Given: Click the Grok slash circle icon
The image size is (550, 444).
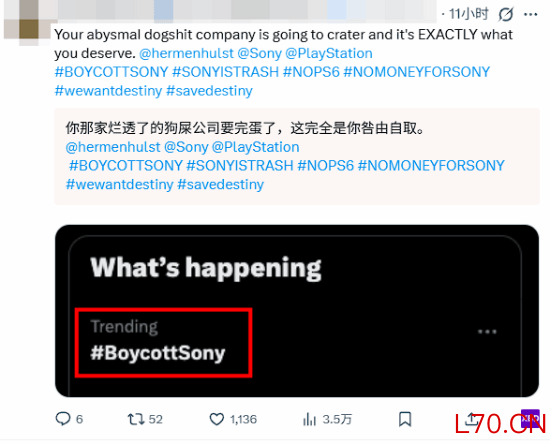Looking at the screenshot, I should 506,14.
